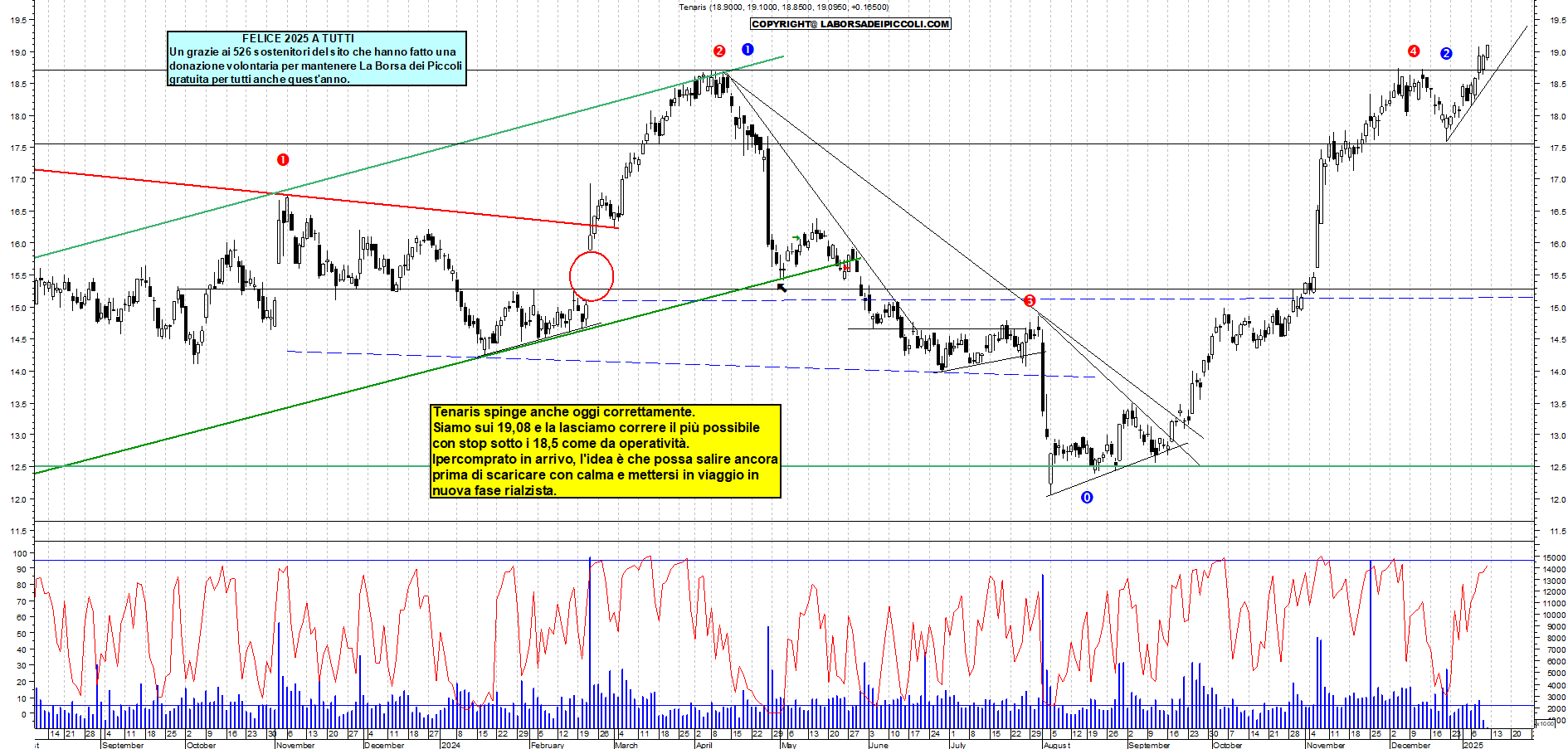Select the cyan FELICE 2025 A TUTTI text box
Screen dimensions: 1568x749
point(317,58)
